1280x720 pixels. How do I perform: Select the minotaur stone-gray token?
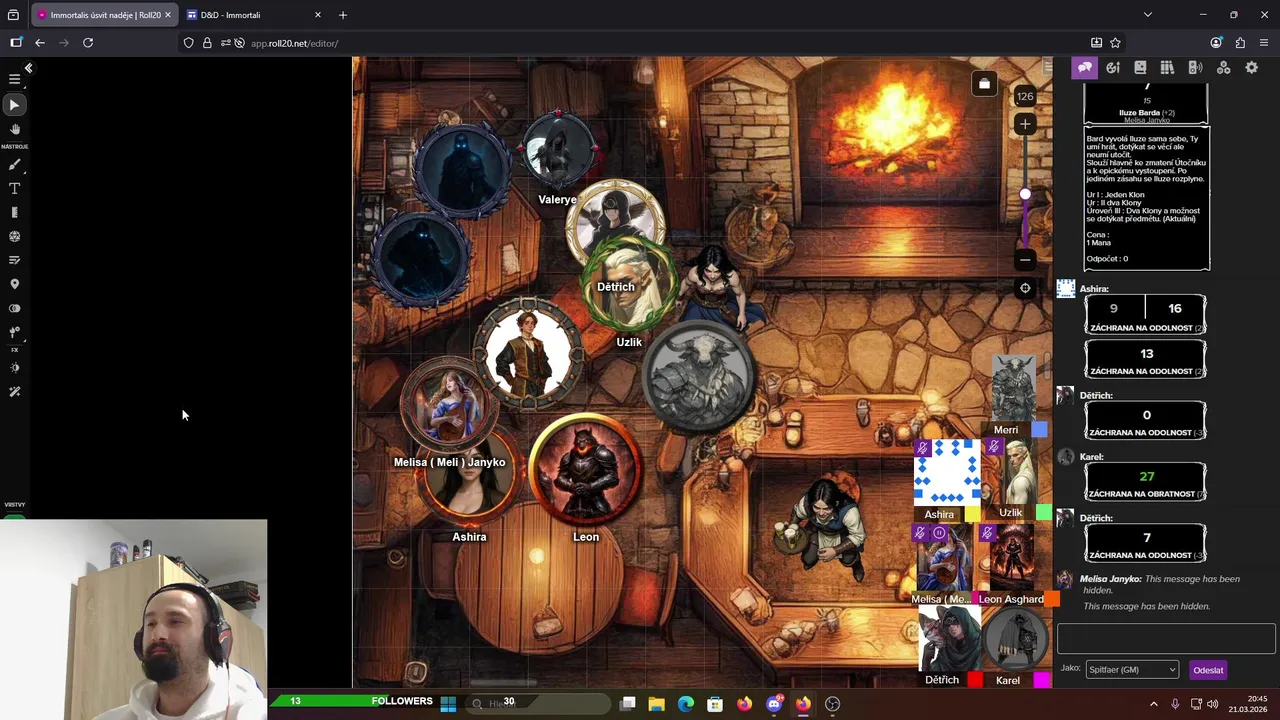coord(699,375)
